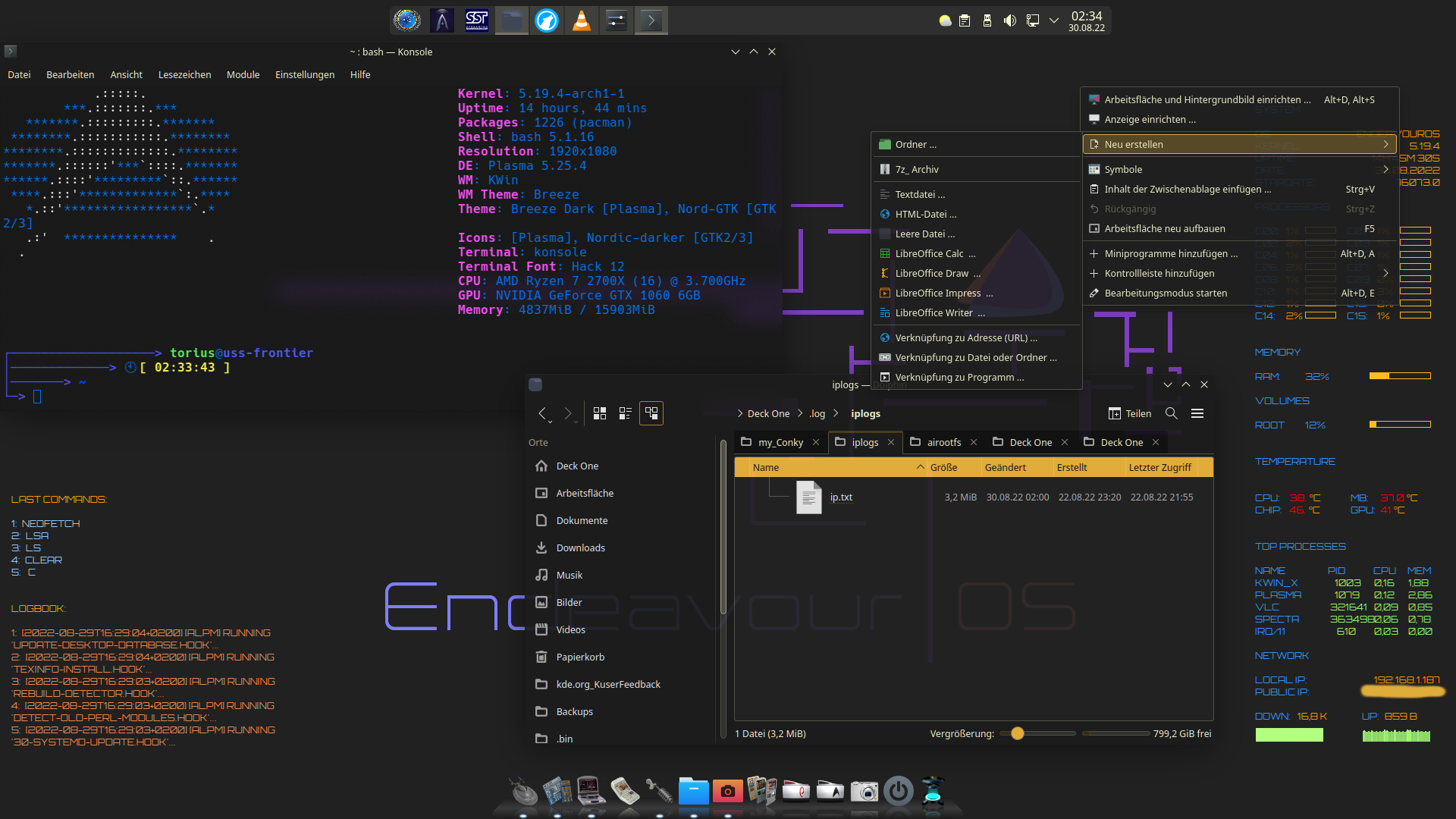Select the details tree view mode
Viewport: 1456px width, 819px height.
pyautogui.click(x=651, y=413)
